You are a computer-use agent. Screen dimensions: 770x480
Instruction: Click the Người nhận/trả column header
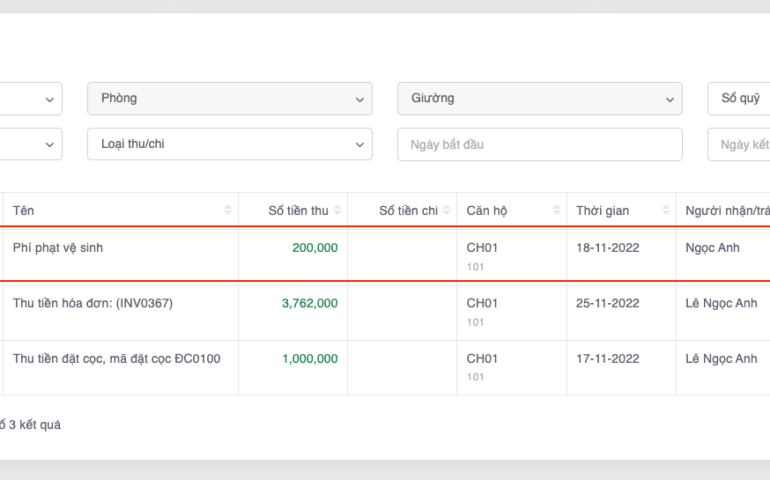[x=726, y=210]
